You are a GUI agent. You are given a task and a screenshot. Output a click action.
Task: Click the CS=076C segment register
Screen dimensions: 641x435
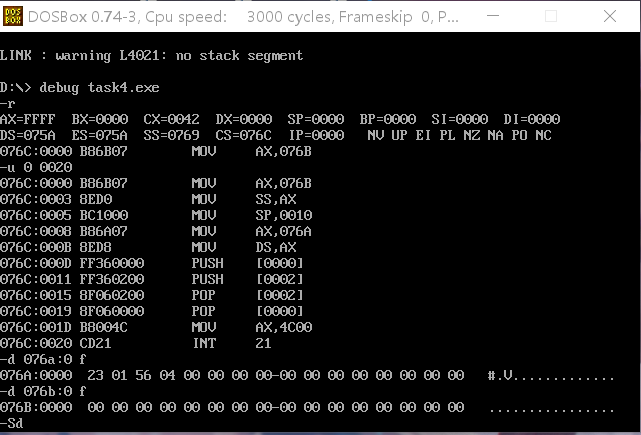click(244, 135)
